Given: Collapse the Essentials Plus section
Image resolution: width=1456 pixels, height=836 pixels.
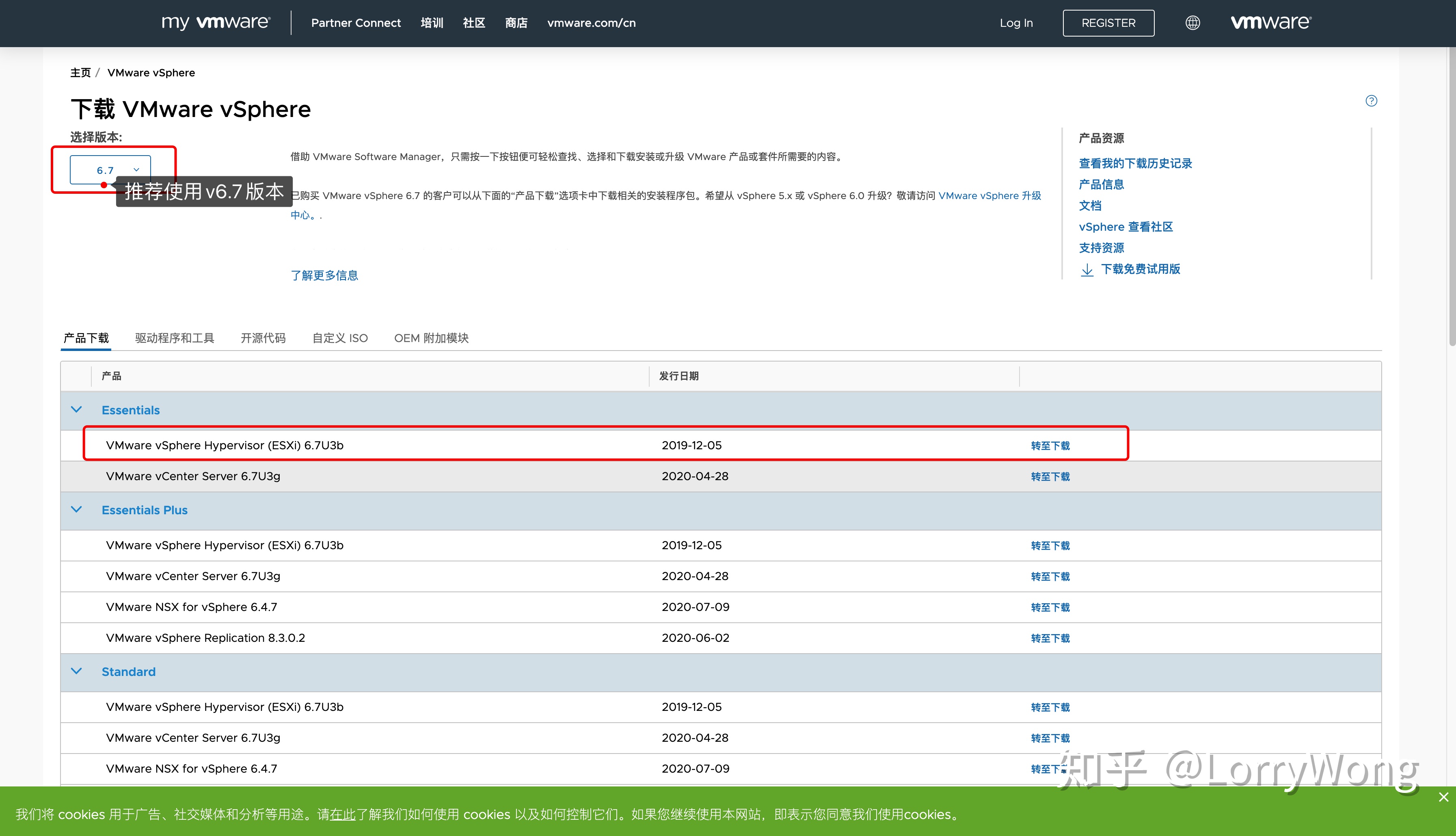Looking at the screenshot, I should coord(76,510).
